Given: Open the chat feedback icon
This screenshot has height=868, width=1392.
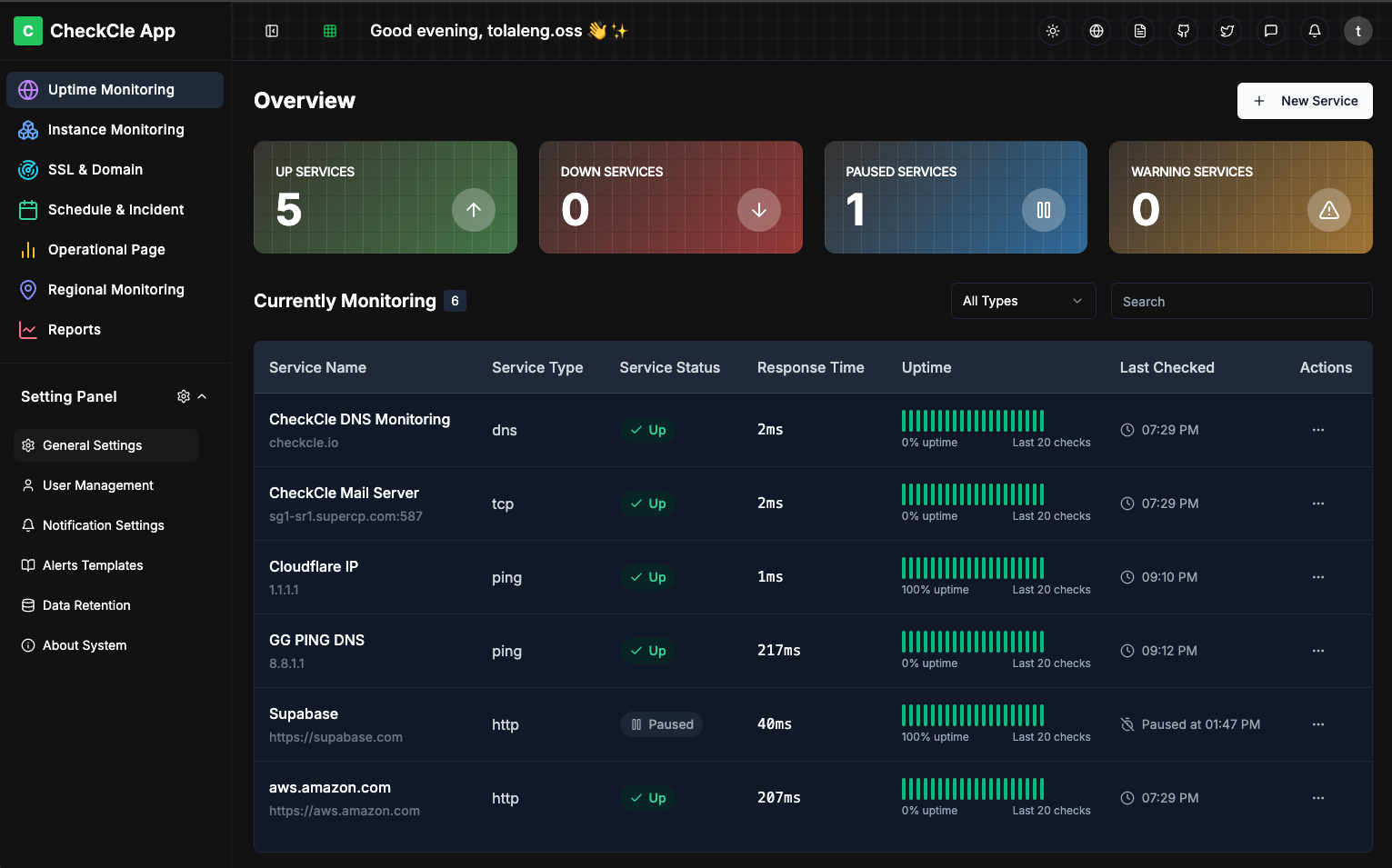Looking at the screenshot, I should click(x=1270, y=30).
